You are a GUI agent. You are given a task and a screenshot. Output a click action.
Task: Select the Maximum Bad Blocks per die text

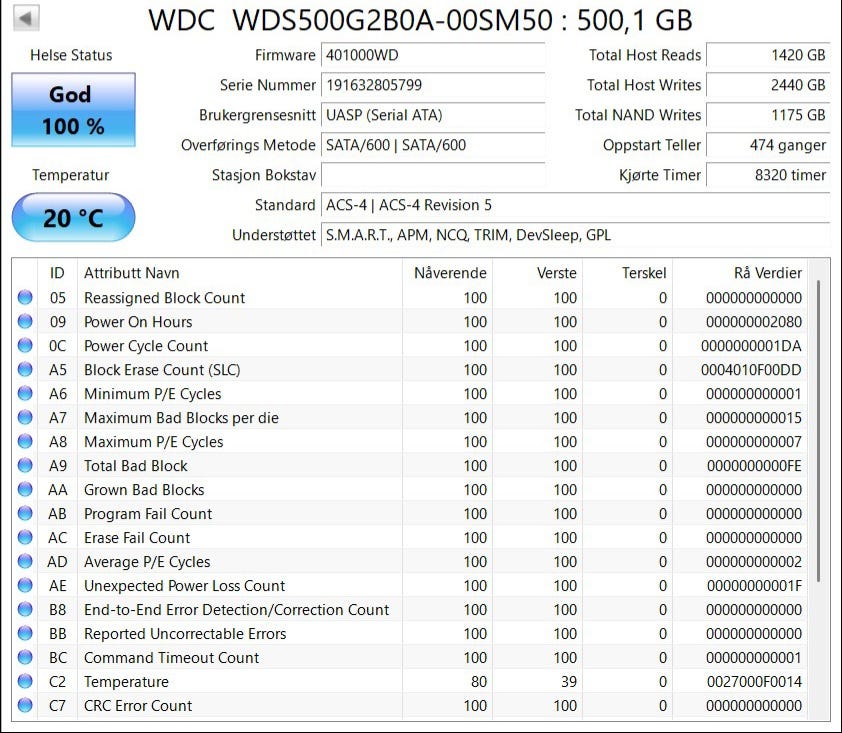pos(182,418)
